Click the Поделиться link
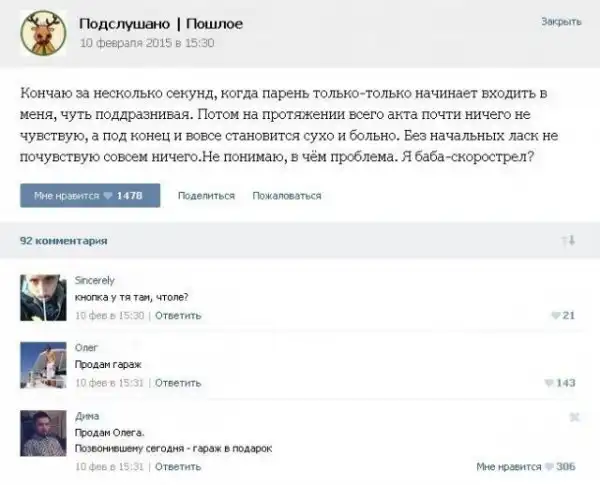 pos(206,196)
